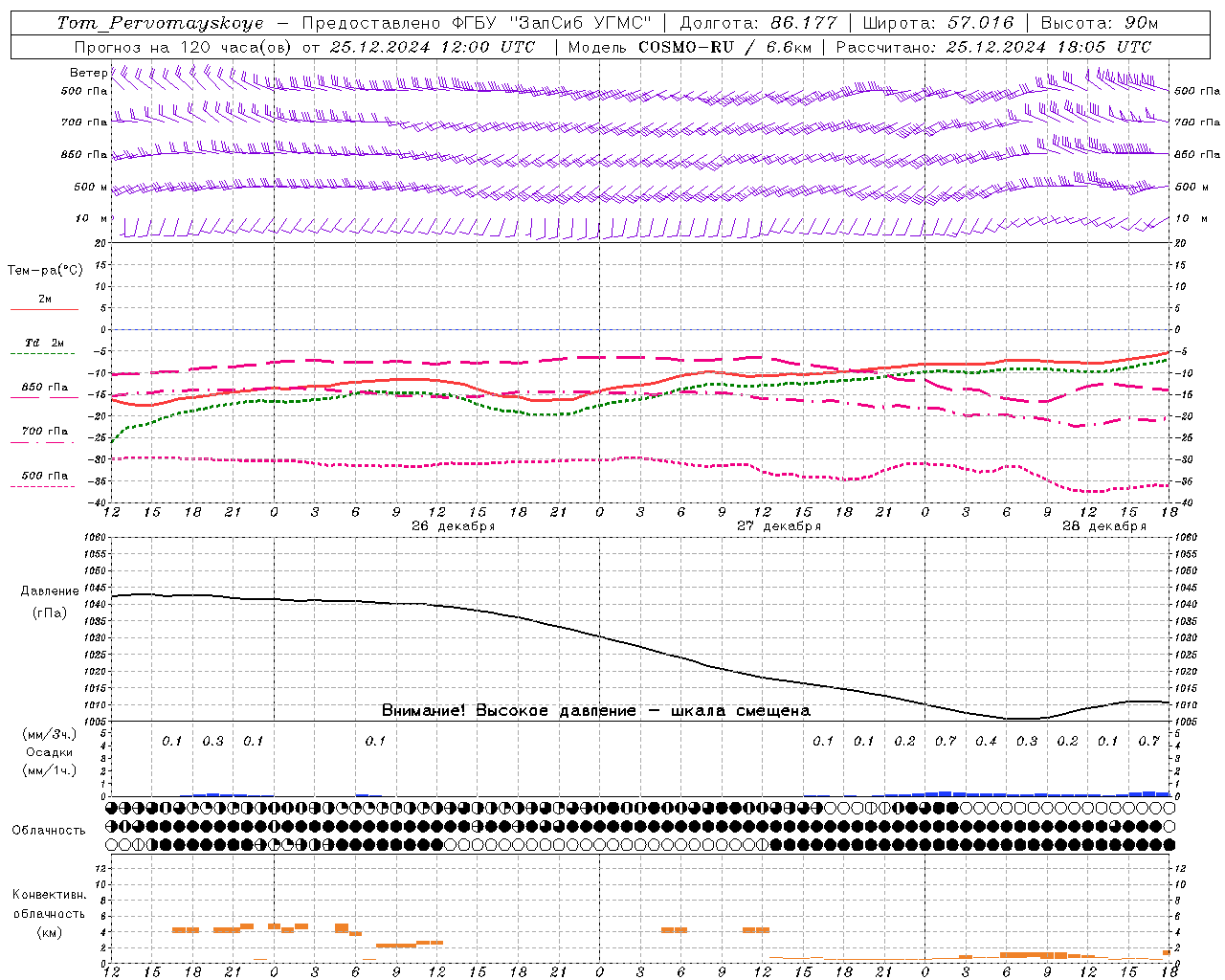The image size is (1225, 980).
Task: Click the 26 декабря date label
Action: (454, 526)
